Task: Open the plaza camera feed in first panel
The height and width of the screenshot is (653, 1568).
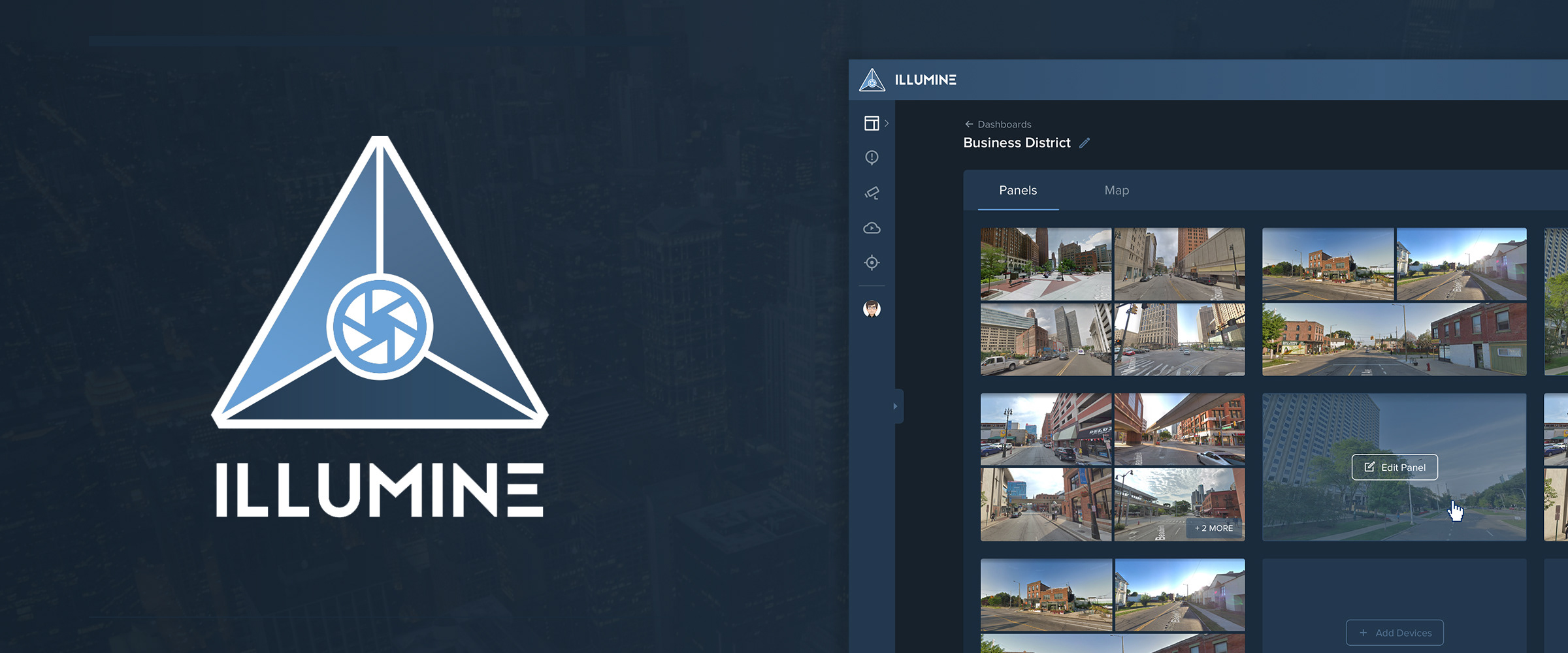Action: pos(1045,264)
